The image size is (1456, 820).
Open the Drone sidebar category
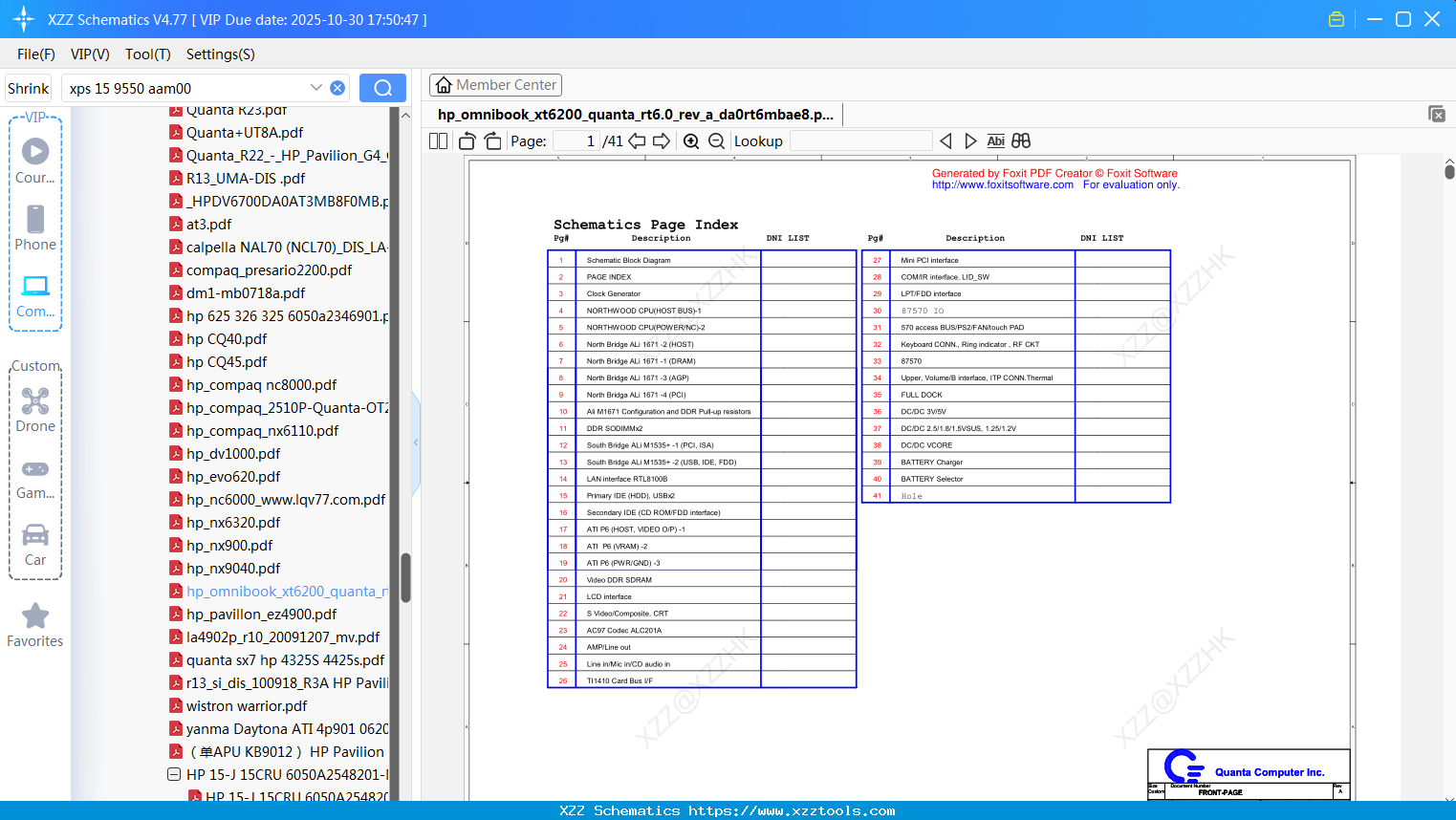[x=35, y=410]
